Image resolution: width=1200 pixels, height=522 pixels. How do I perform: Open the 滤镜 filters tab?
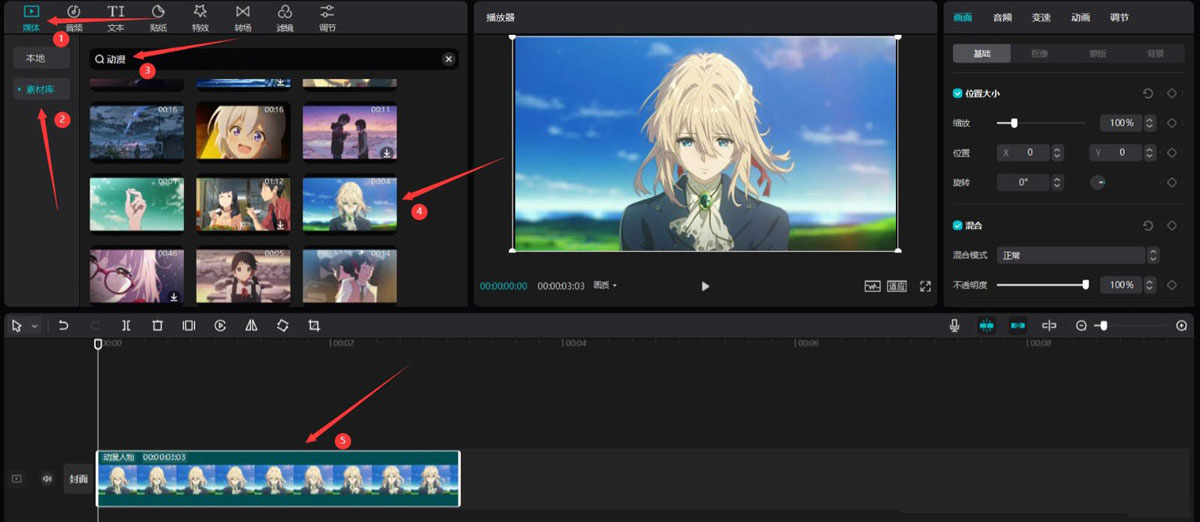285,18
